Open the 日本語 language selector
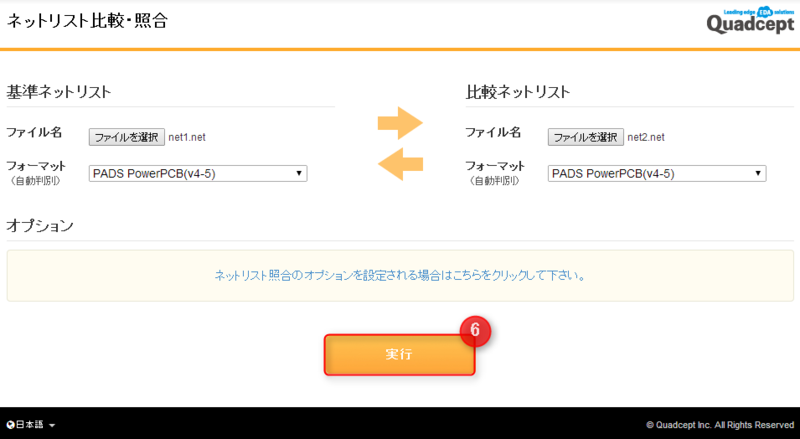Screen dimensions: 800x439 coord(31,425)
